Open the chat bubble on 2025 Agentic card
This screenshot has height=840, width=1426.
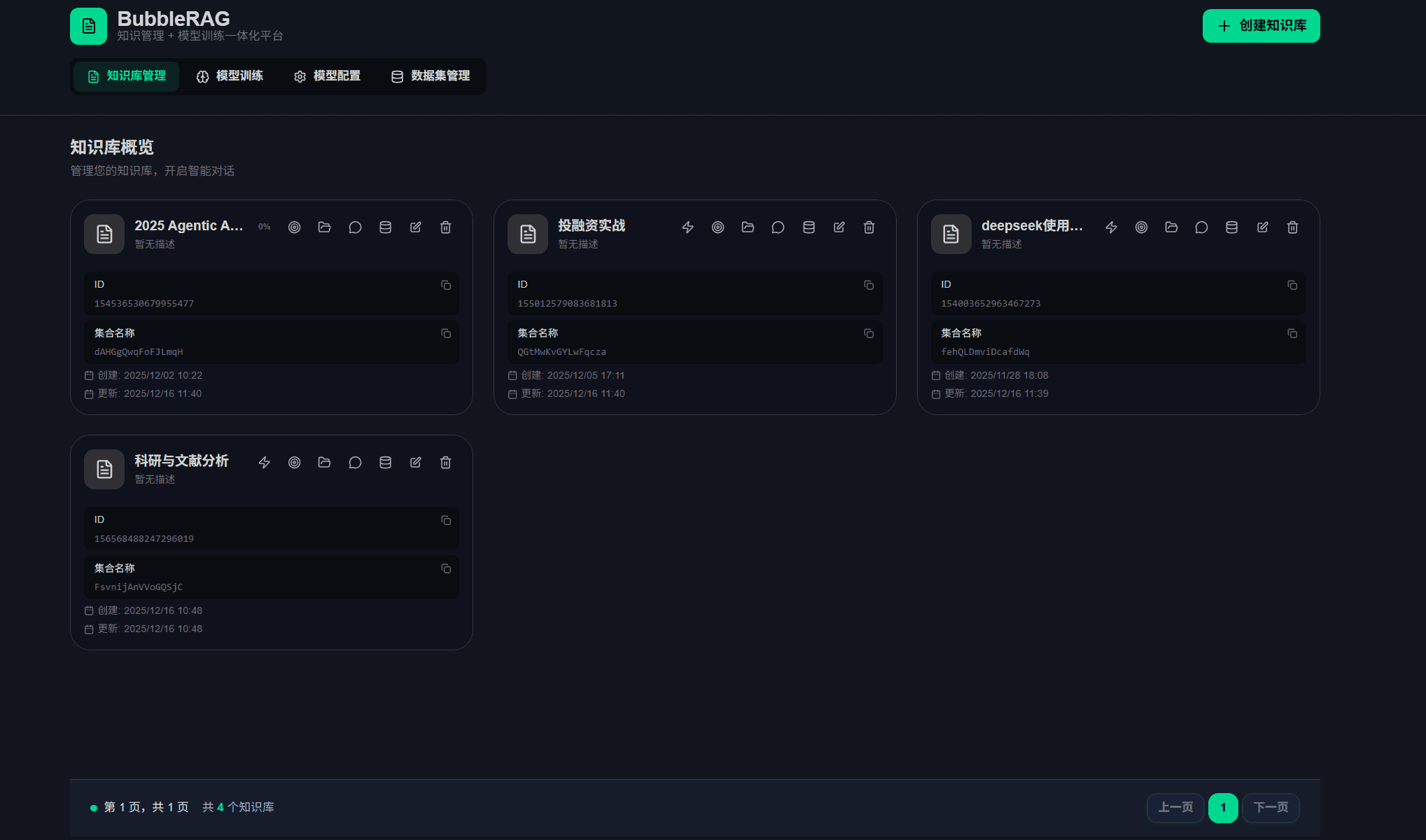pos(355,227)
